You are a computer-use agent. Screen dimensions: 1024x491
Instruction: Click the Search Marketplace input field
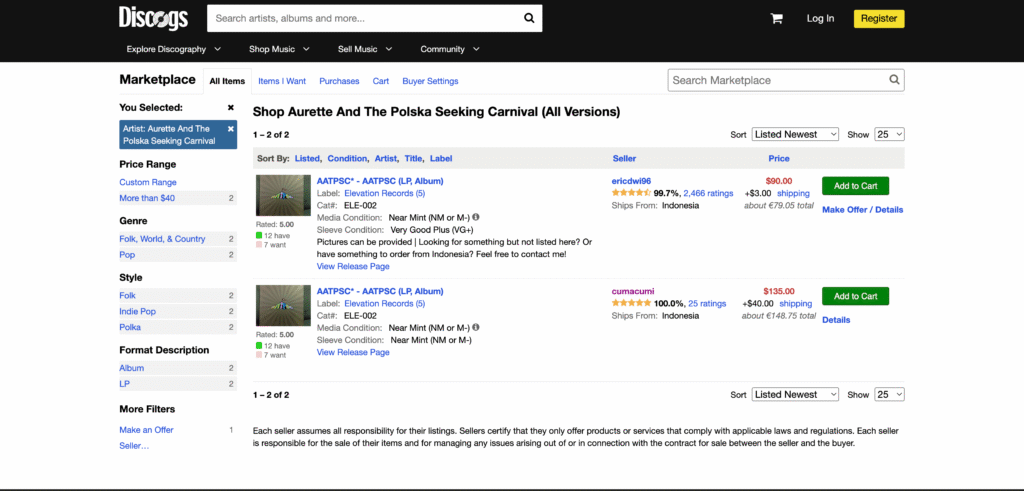[777, 80]
